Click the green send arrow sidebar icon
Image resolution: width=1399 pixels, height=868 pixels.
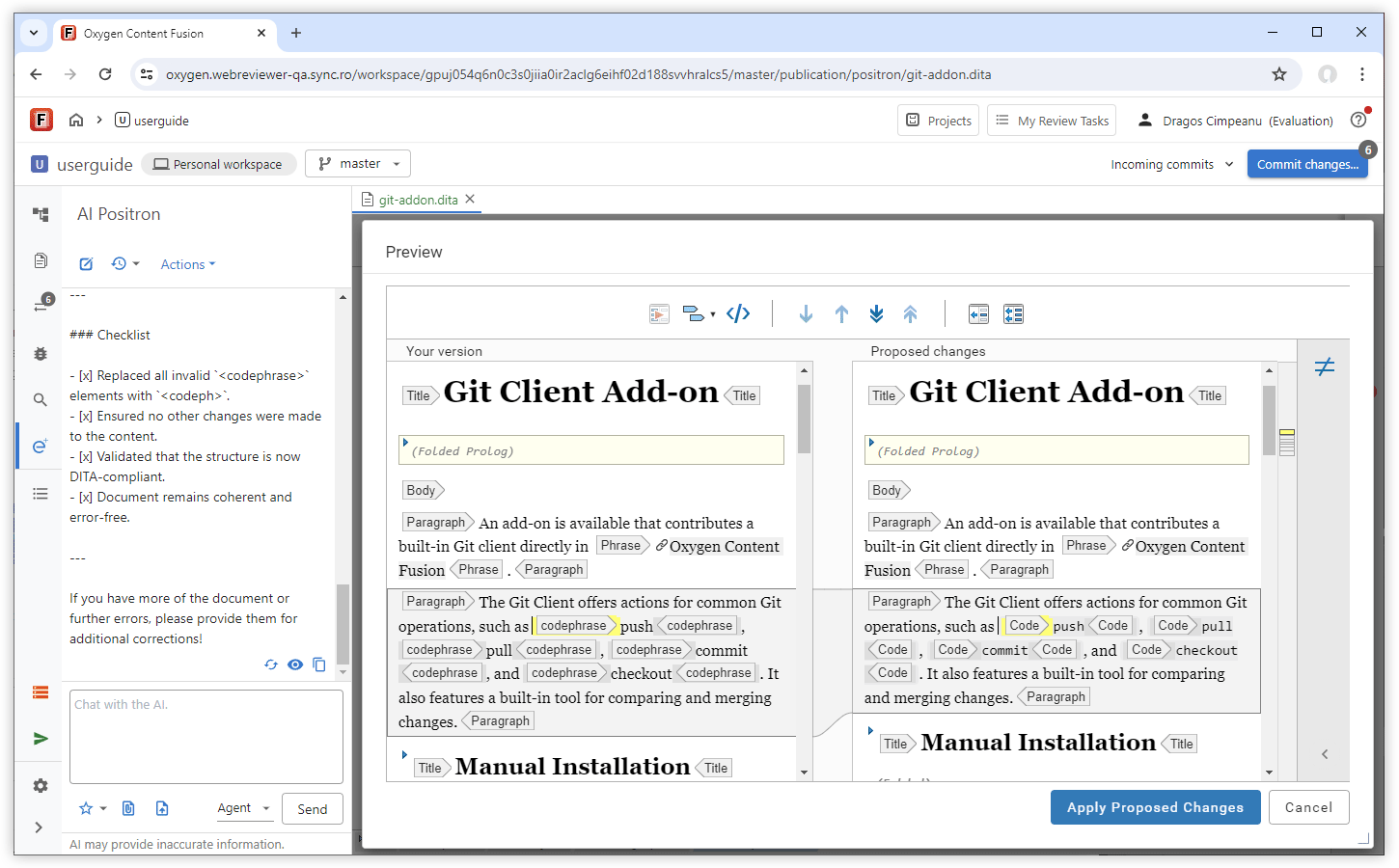[41, 739]
